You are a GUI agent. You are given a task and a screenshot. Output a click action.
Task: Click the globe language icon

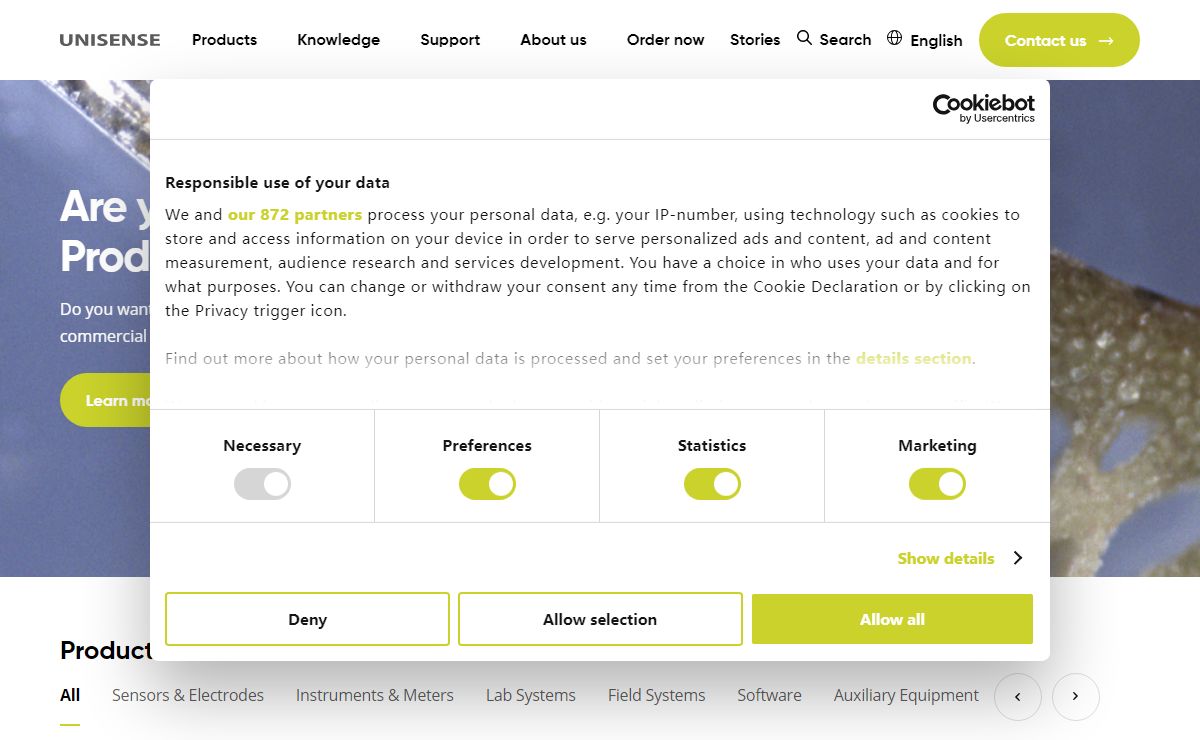click(894, 38)
